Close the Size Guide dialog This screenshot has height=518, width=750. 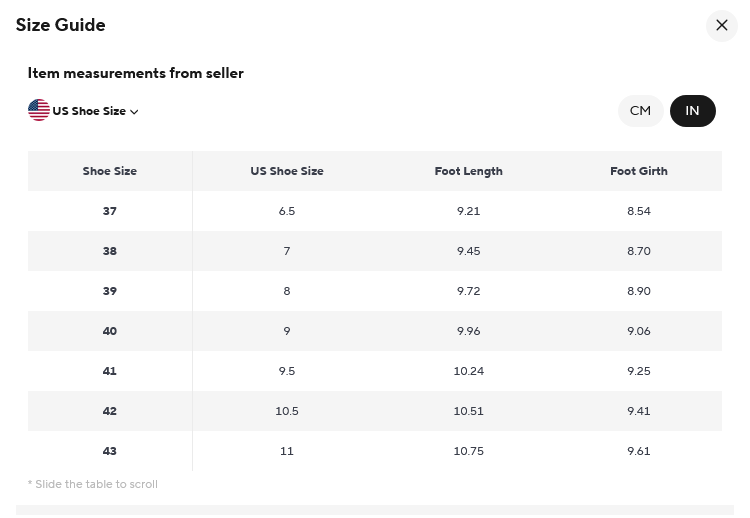721,26
